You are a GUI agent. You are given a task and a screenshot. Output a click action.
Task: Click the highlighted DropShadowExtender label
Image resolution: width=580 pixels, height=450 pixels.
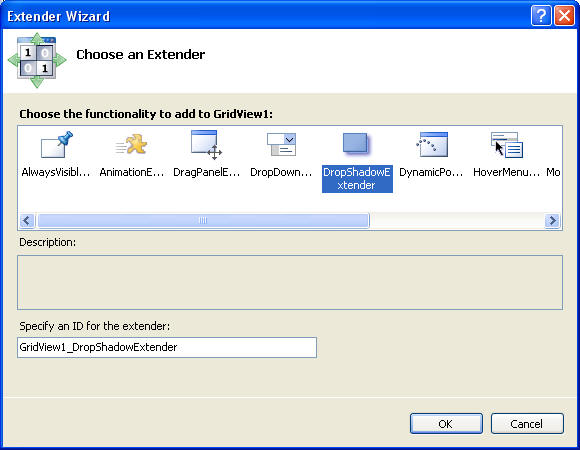tap(357, 179)
